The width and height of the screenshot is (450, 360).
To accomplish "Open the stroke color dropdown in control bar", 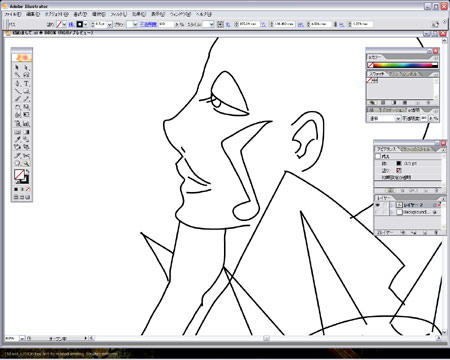I will click(x=86, y=24).
